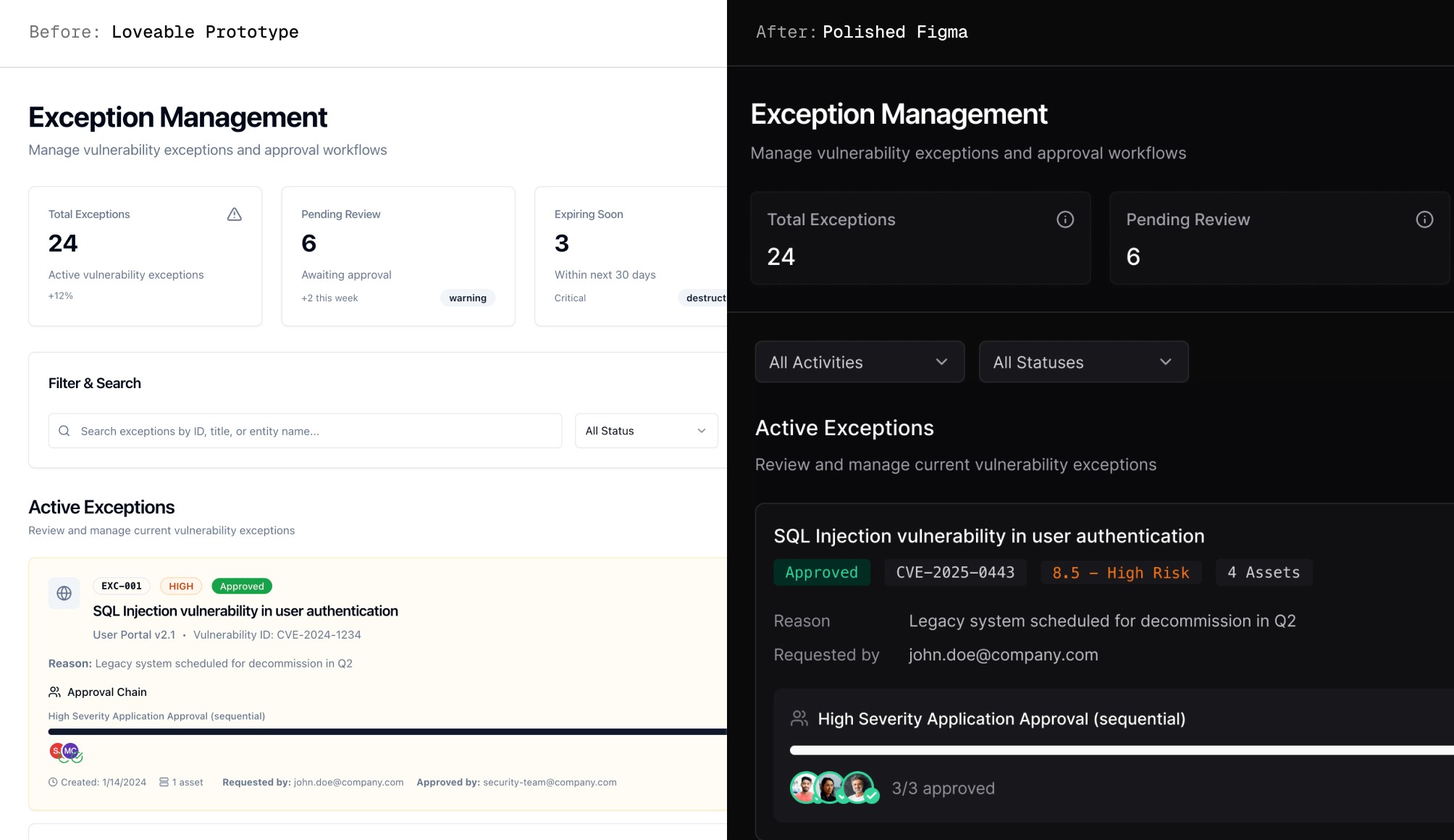The image size is (1454, 840).
Task: Click the green Approved badge on EXC-001
Action: pyautogui.click(x=242, y=586)
